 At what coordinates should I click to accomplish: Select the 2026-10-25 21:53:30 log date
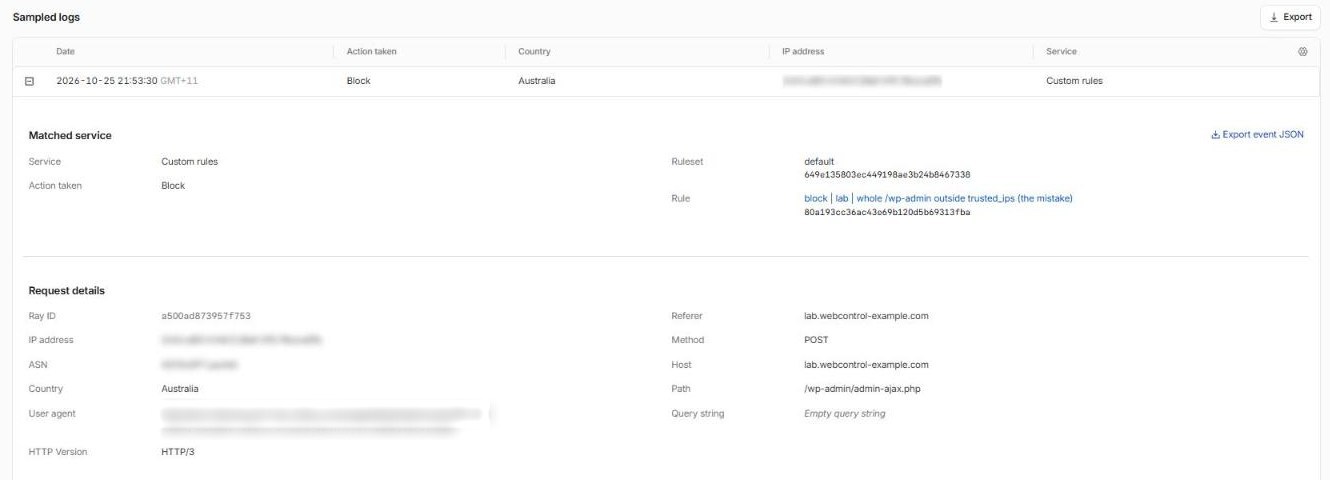[x=127, y=81]
